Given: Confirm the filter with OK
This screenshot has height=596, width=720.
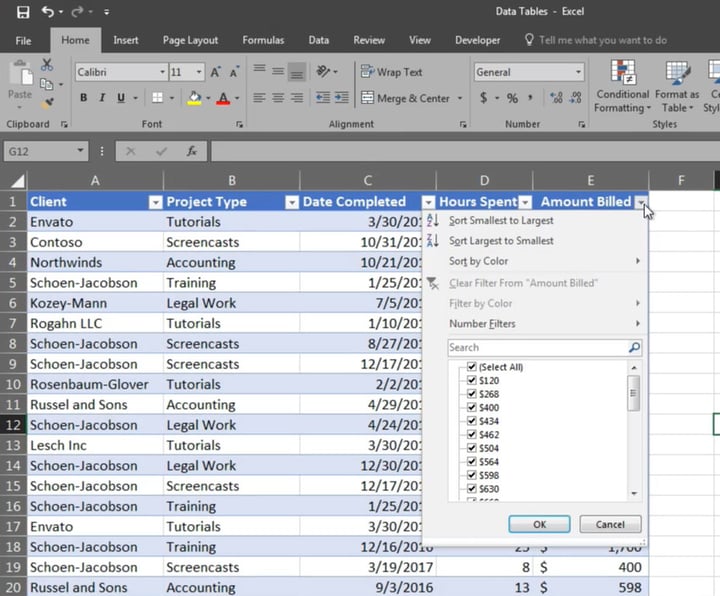Looking at the screenshot, I should pyautogui.click(x=540, y=524).
